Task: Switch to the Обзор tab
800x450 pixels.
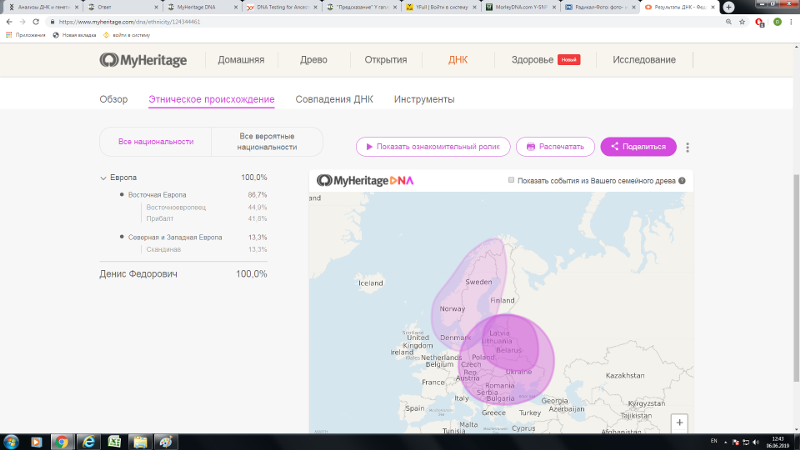Action: (x=113, y=99)
